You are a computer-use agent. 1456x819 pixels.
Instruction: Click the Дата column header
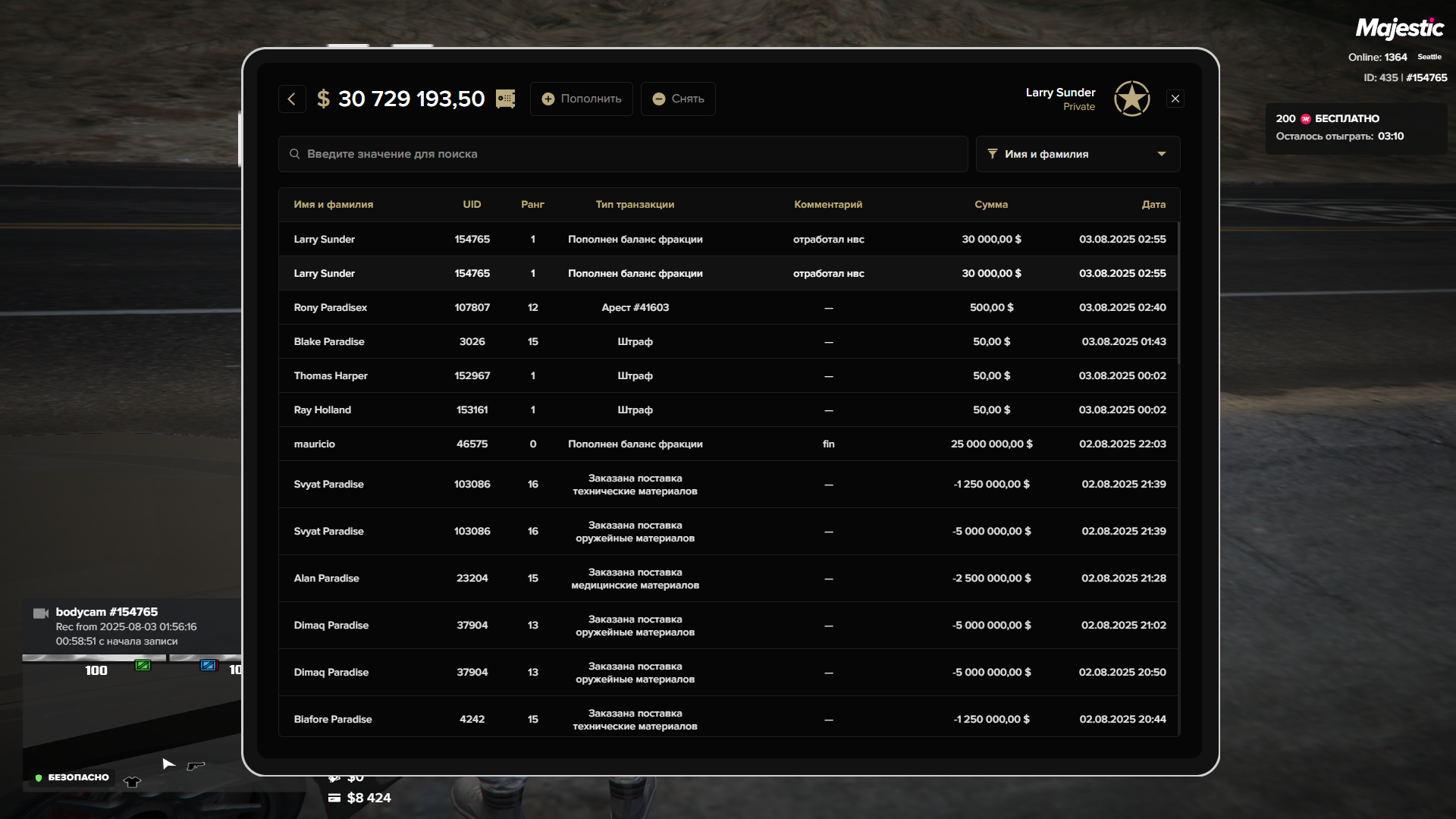click(1153, 205)
